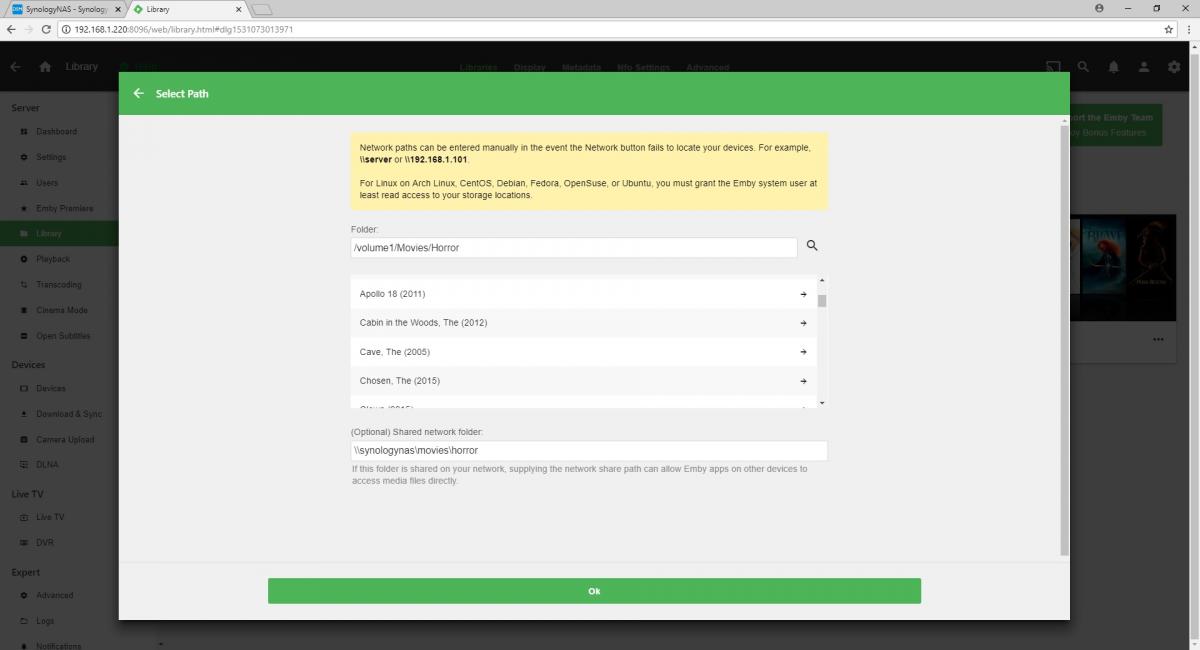Open Chrome three-dot menu

(1188, 29)
